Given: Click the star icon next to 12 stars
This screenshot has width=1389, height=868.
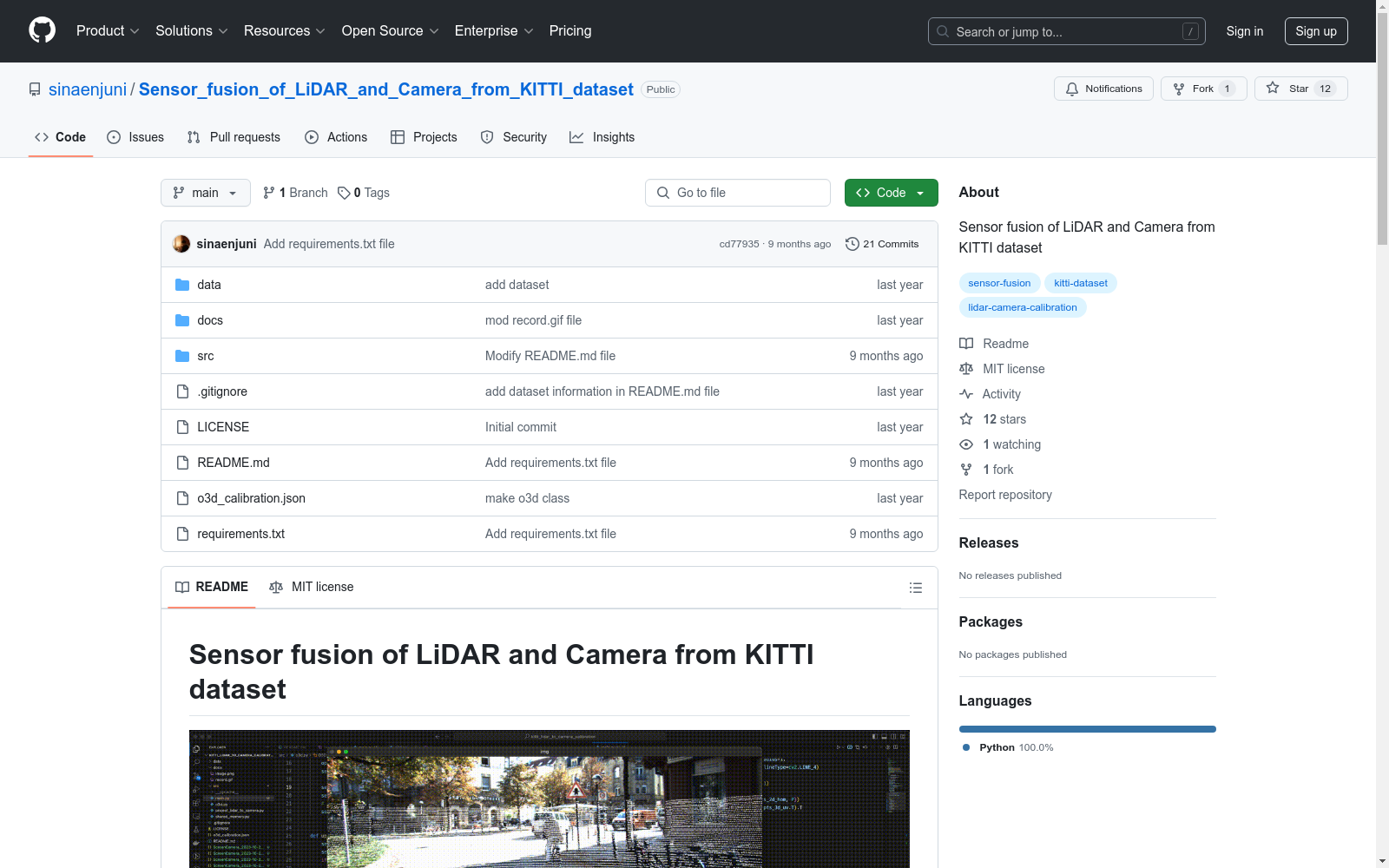Looking at the screenshot, I should 966,419.
